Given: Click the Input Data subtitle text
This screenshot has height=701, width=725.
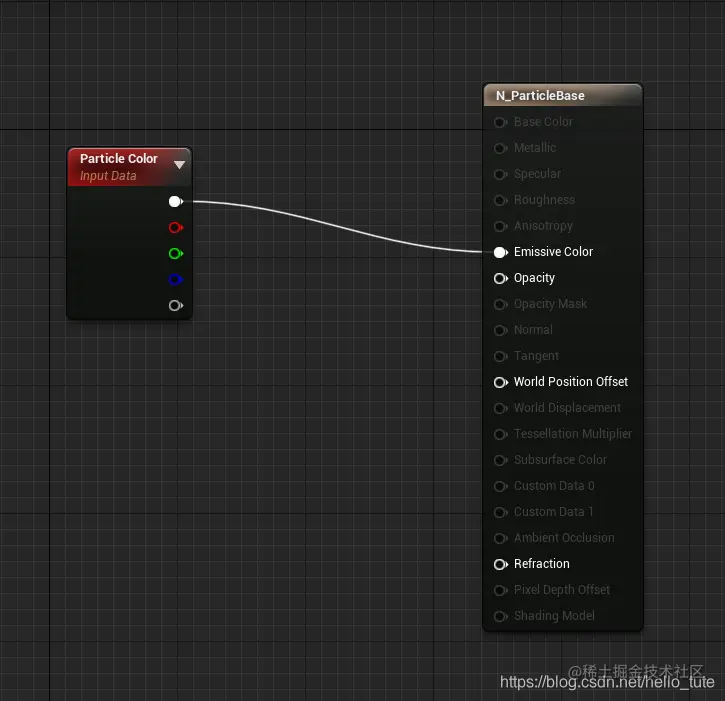Looking at the screenshot, I should coord(108,176).
